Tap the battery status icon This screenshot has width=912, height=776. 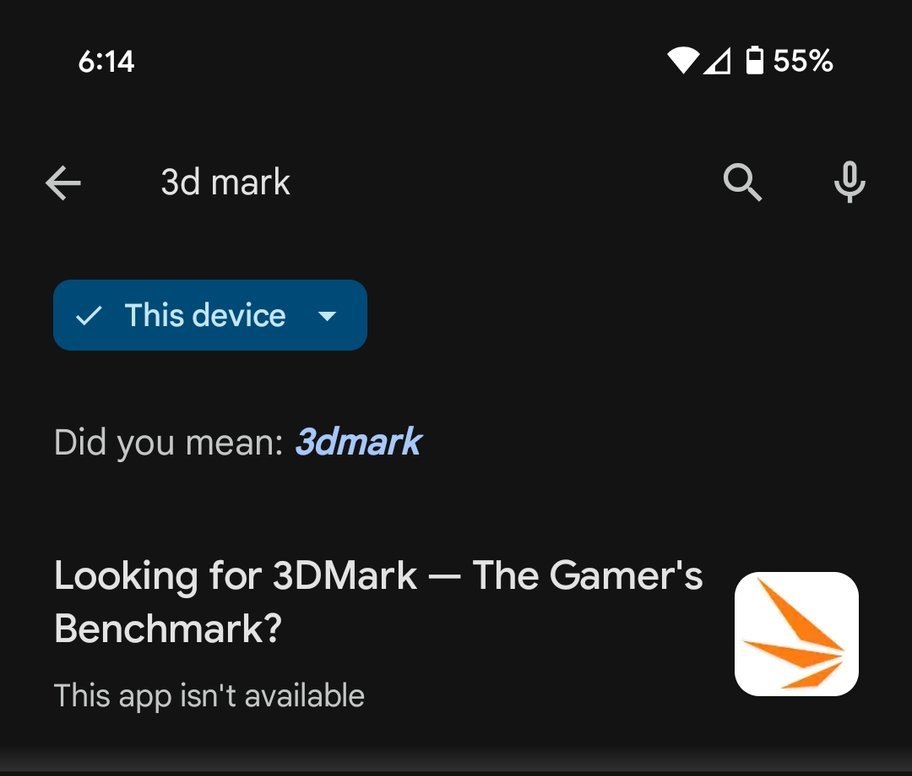click(x=754, y=61)
